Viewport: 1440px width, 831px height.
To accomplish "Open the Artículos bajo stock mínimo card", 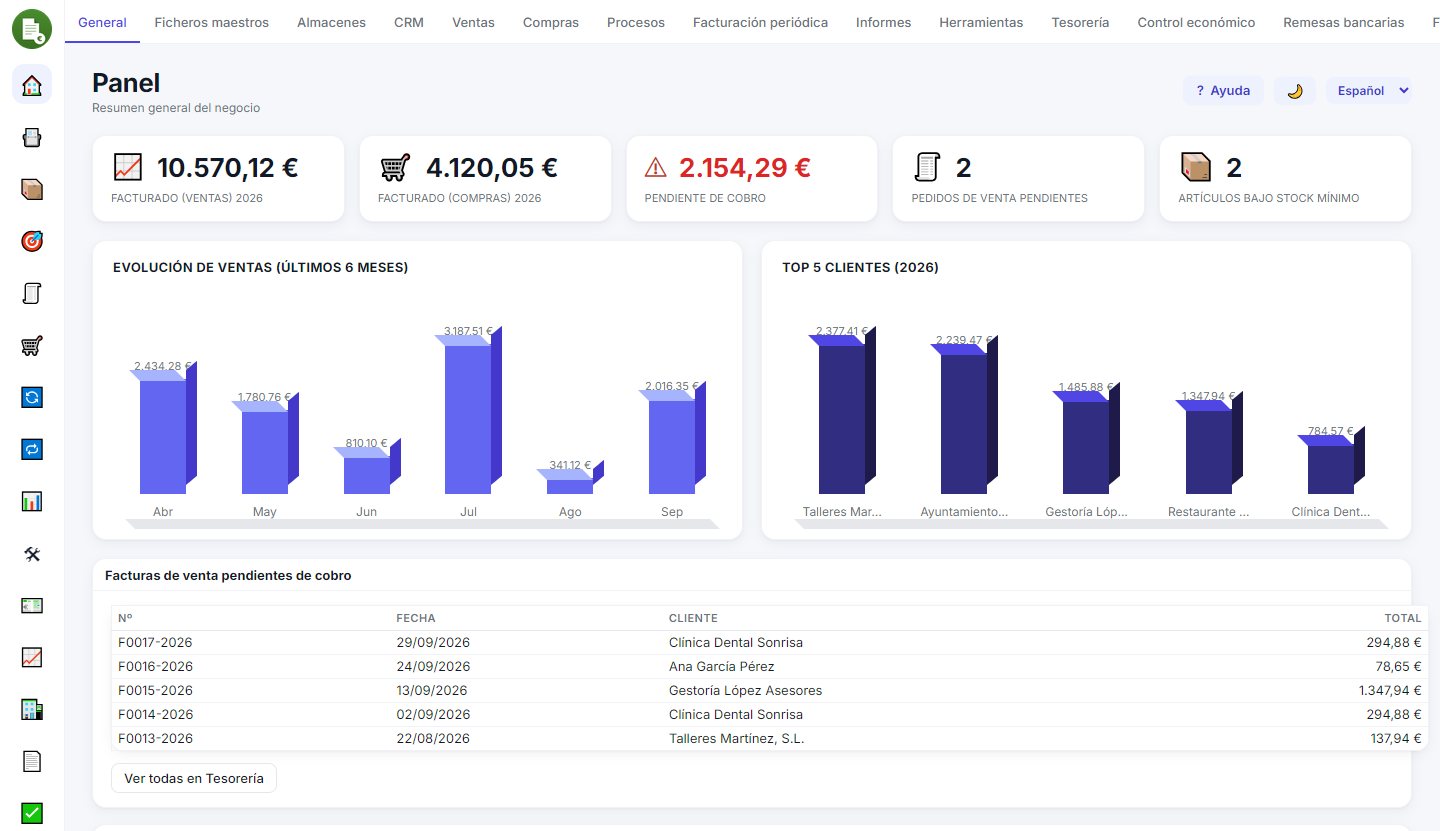I will [x=1285, y=179].
